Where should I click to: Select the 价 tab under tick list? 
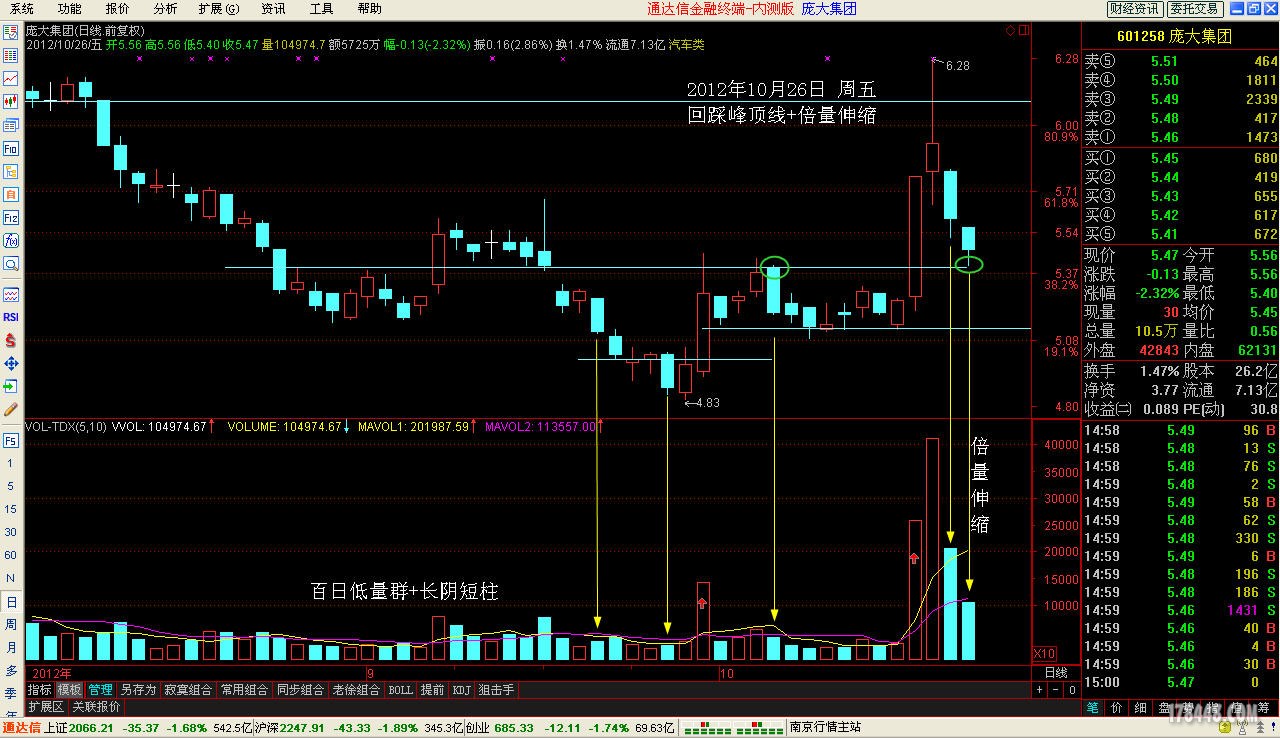point(1117,707)
